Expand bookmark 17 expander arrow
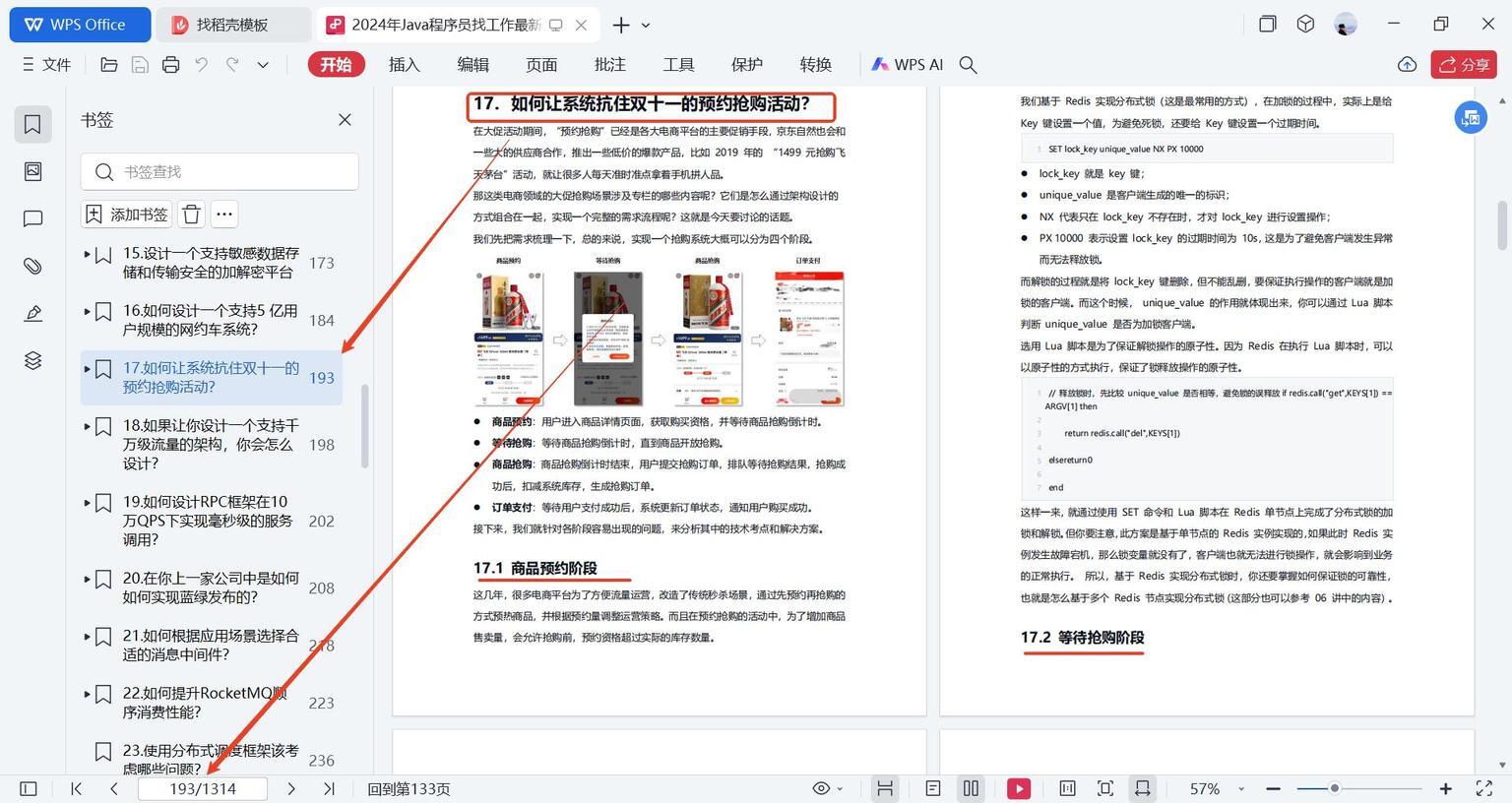Image resolution: width=1512 pixels, height=803 pixels. (x=87, y=369)
